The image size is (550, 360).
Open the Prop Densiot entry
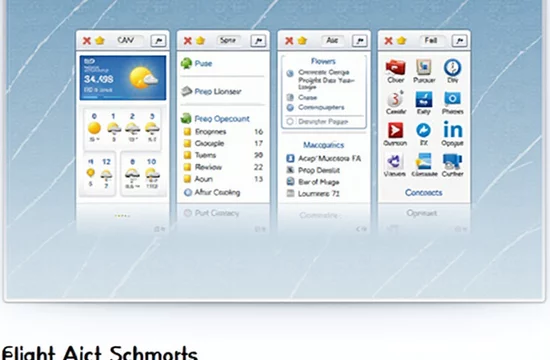click(x=313, y=170)
